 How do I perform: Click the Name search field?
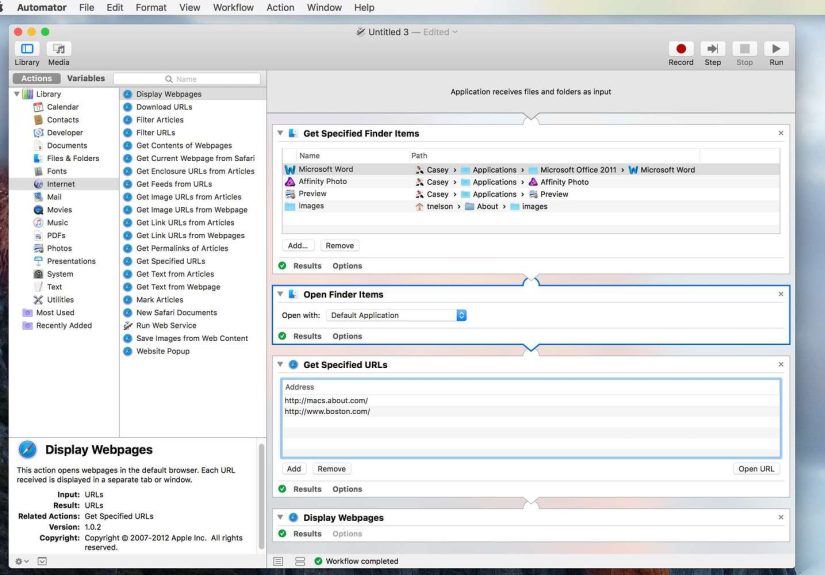(x=187, y=79)
